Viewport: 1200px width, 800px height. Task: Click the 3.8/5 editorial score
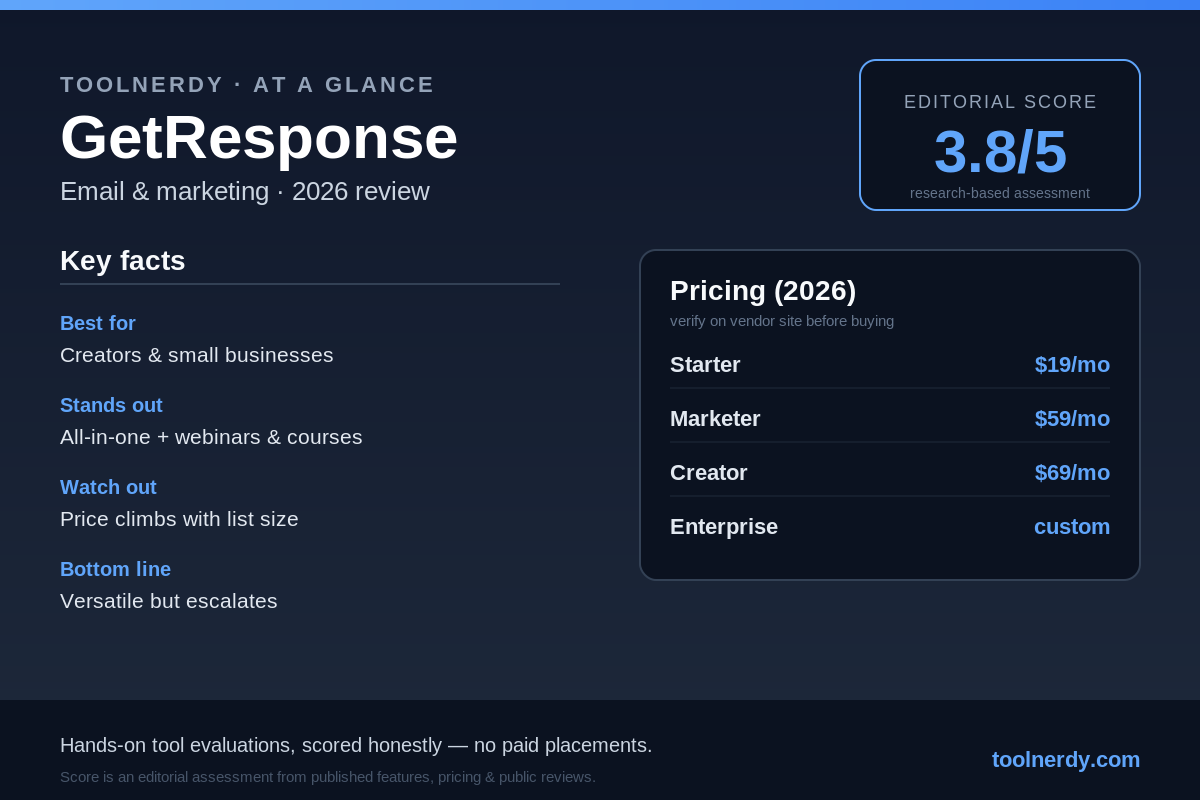(x=1000, y=151)
